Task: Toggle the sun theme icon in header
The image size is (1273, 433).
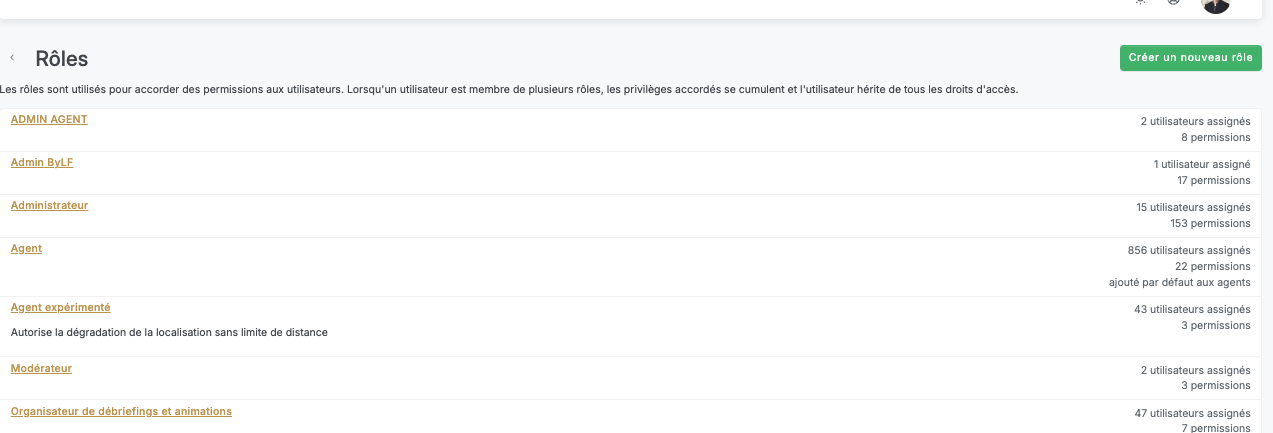Action: click(x=1140, y=3)
